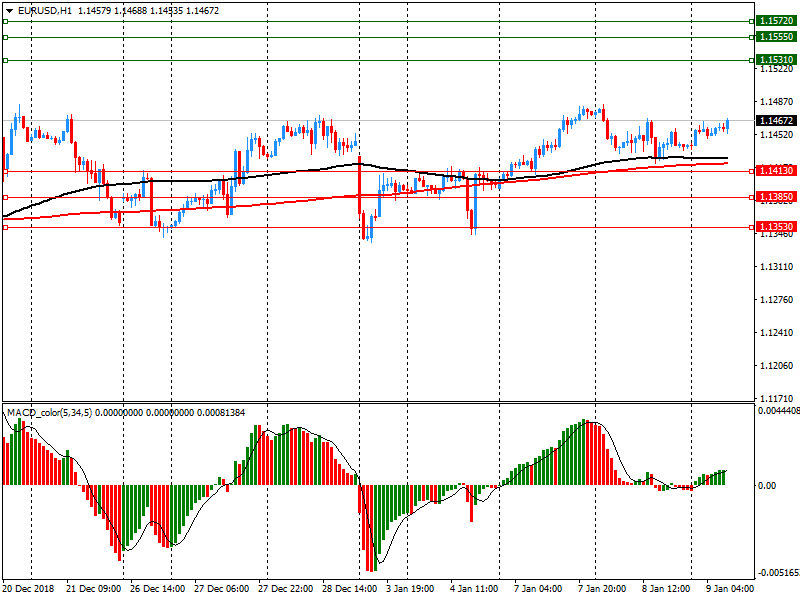Click the 1.15550 price level label
800x600 pixels.
click(775, 37)
